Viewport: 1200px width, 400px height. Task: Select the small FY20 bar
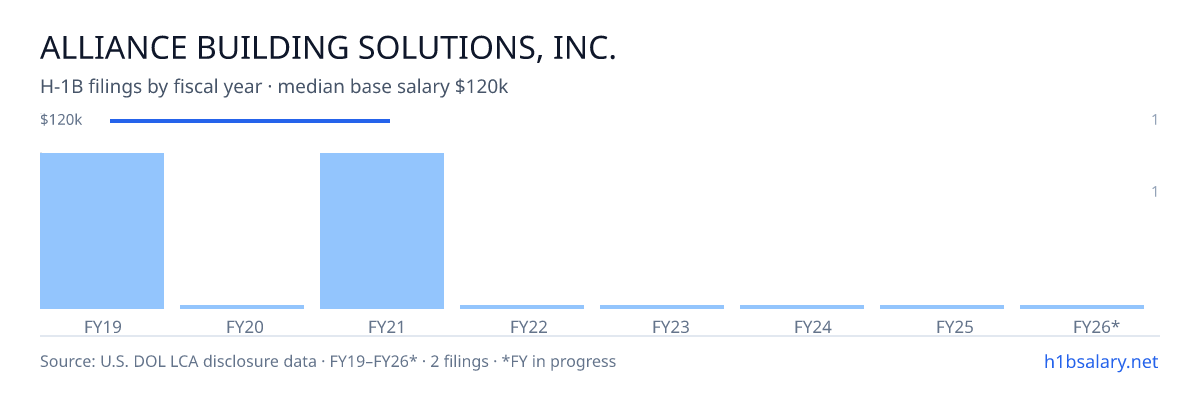point(242,307)
